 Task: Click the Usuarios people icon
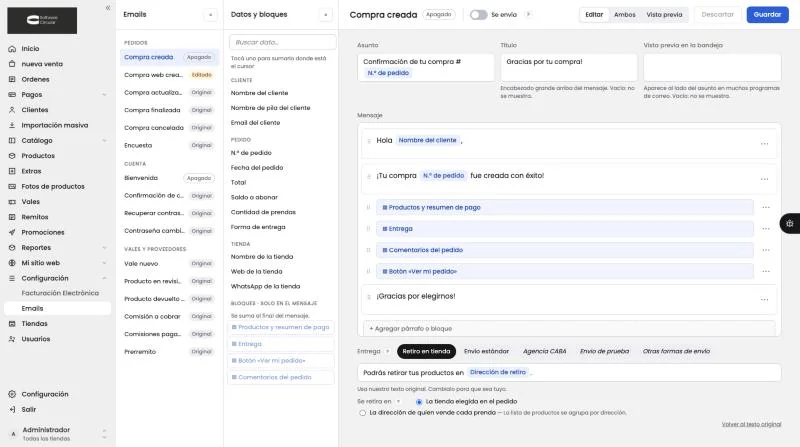click(x=12, y=339)
